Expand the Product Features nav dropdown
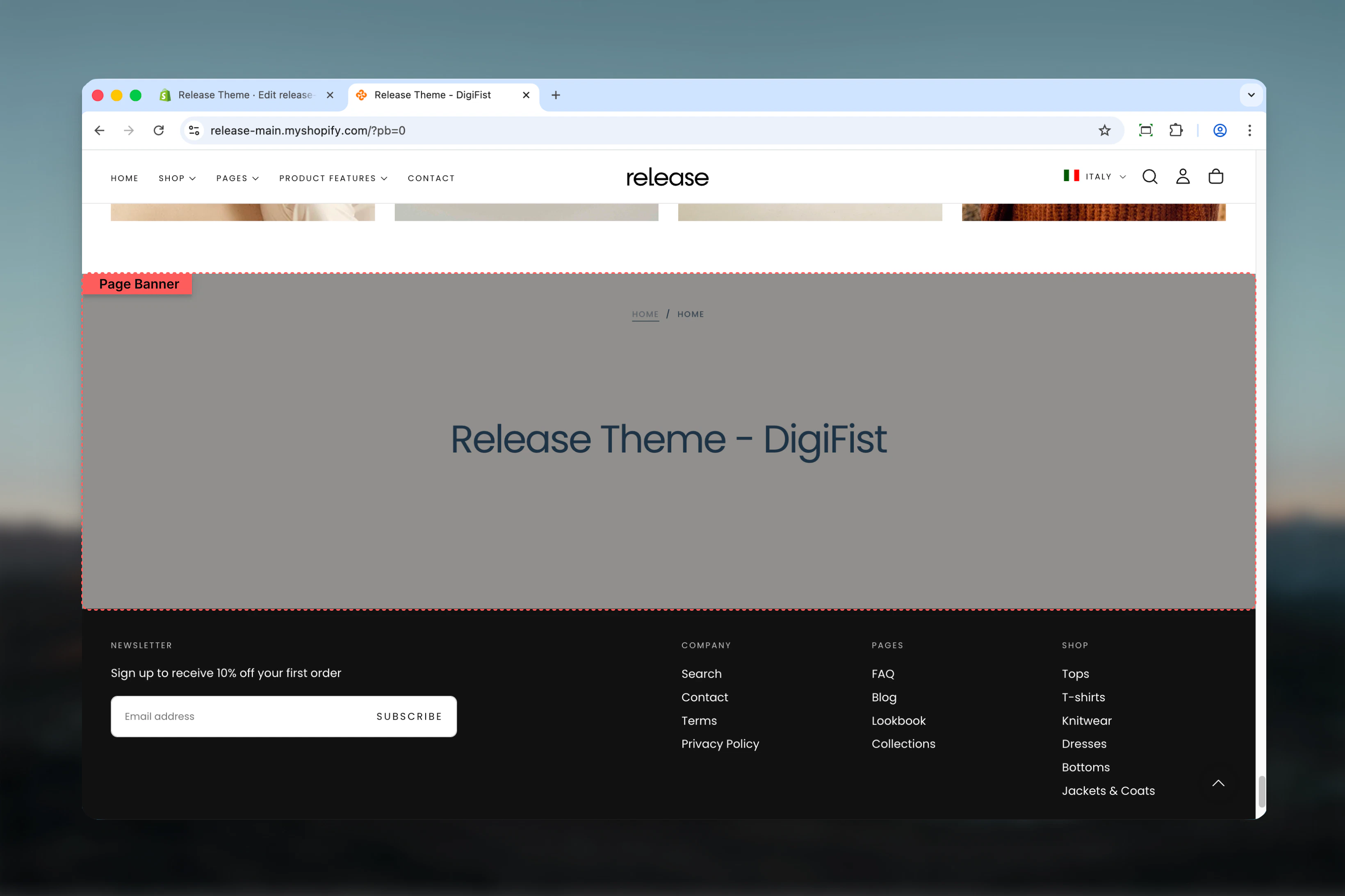1345x896 pixels. click(333, 178)
